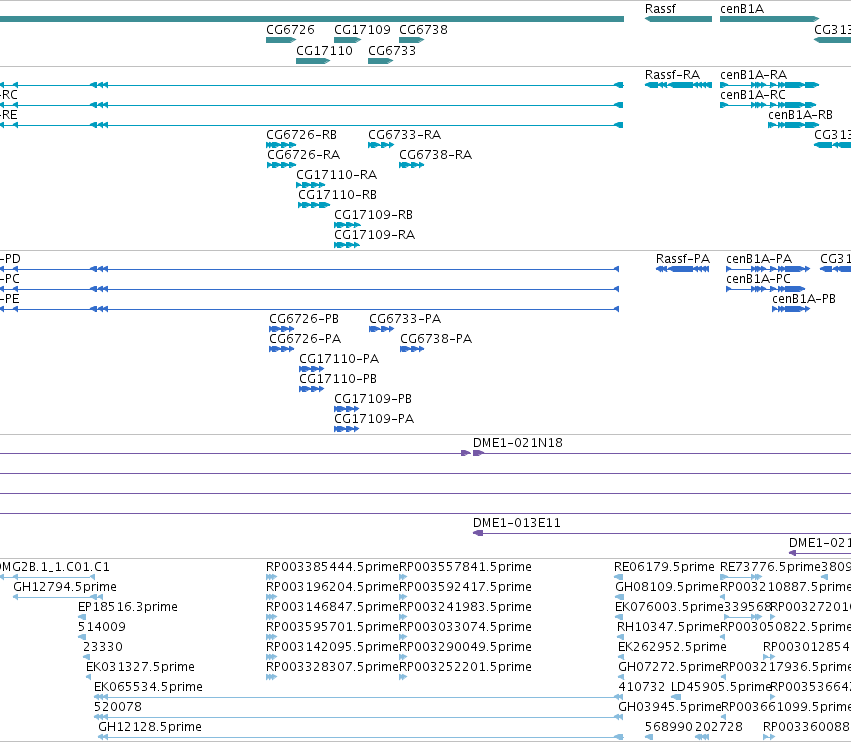Select the EP18516.3prime EST
The height and width of the screenshot is (742, 851).
coord(81,617)
